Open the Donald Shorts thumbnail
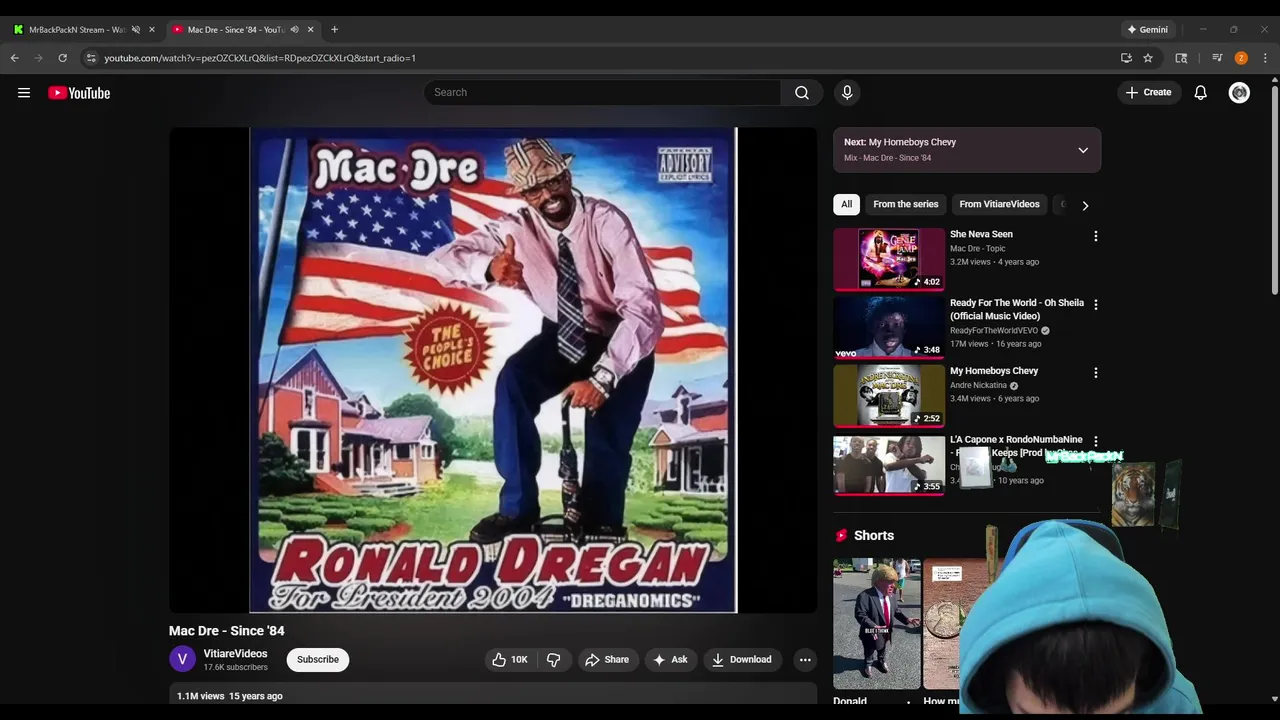 [x=877, y=623]
